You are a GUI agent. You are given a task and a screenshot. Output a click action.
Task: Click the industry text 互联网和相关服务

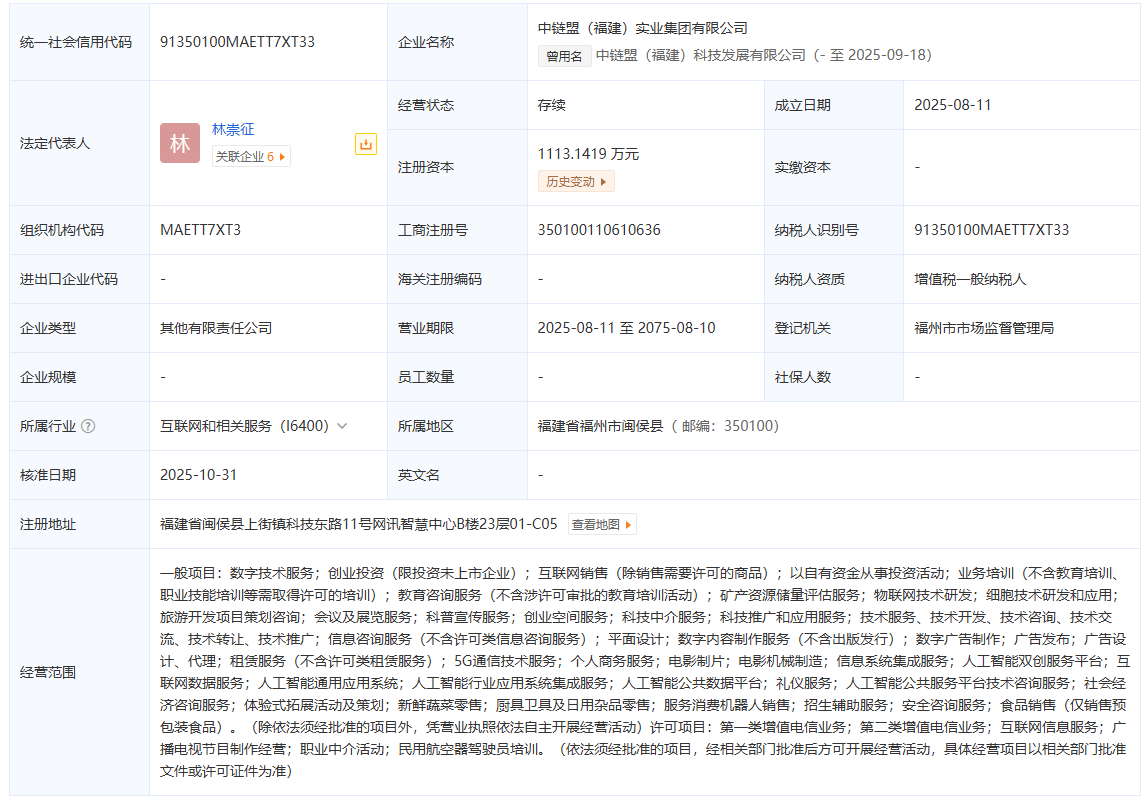[x=216, y=426]
